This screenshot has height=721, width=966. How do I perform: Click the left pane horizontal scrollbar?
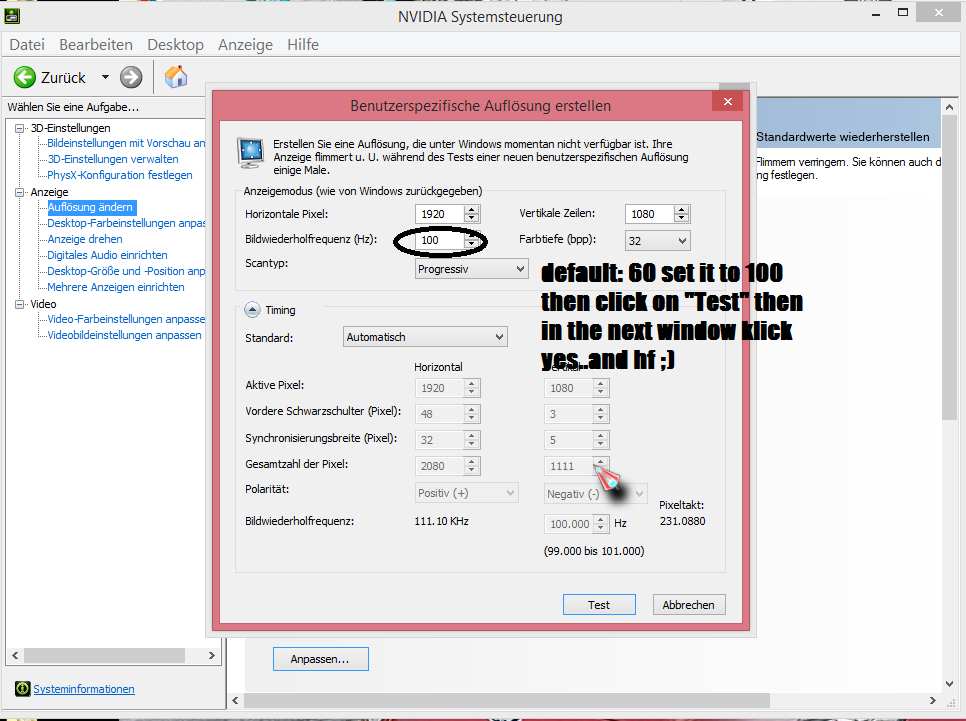coord(105,655)
